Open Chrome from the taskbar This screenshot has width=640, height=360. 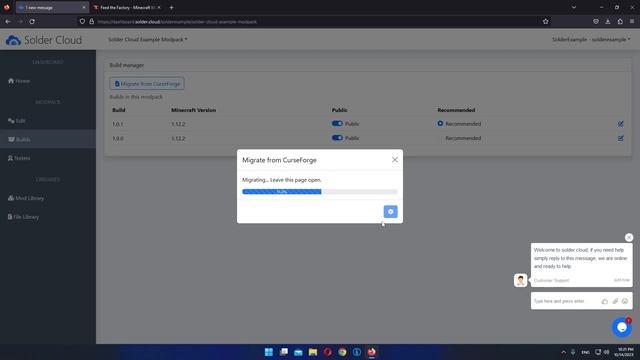(342, 352)
